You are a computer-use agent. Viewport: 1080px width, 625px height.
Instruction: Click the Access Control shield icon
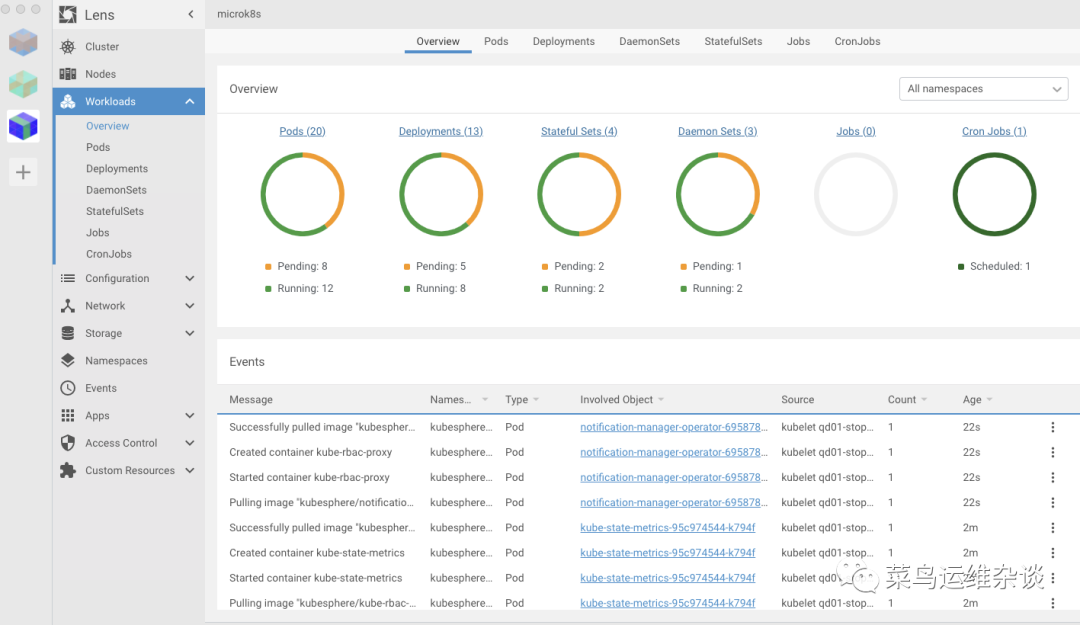tap(68, 443)
